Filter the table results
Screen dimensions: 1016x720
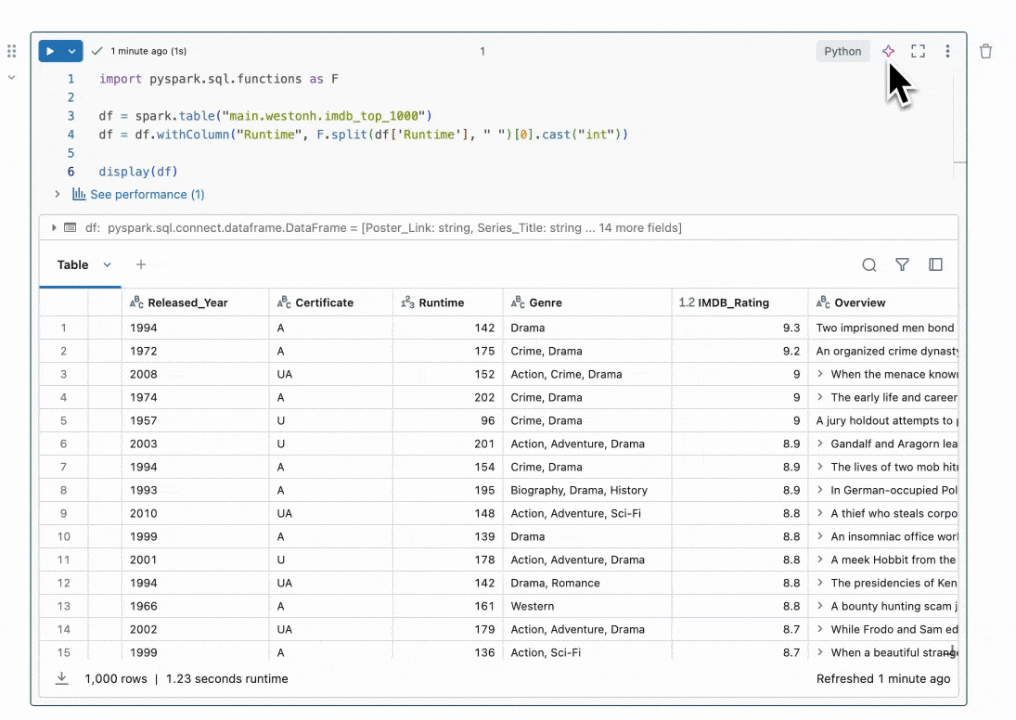[902, 265]
